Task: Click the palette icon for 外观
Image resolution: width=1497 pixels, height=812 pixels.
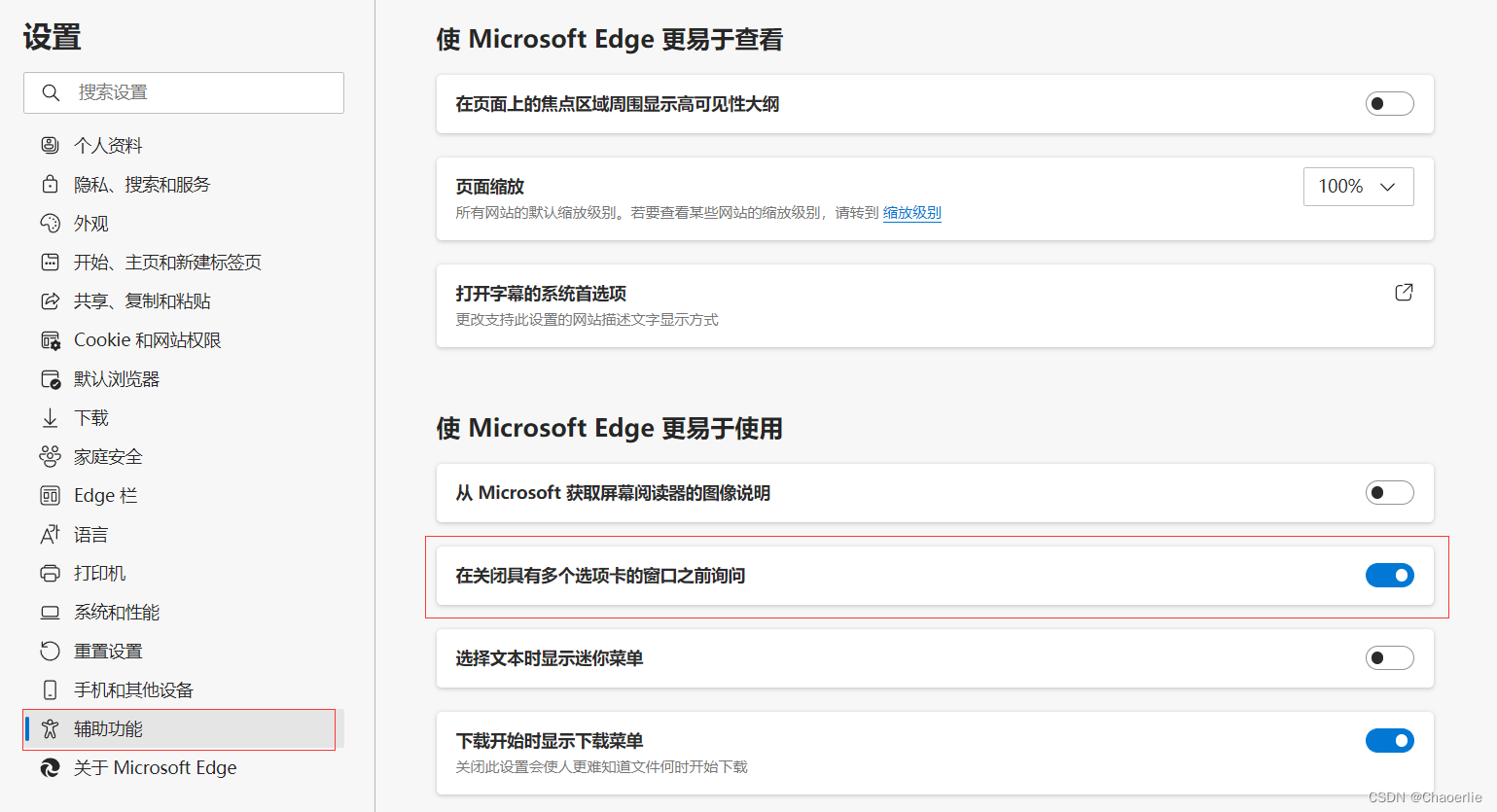Action: point(50,223)
